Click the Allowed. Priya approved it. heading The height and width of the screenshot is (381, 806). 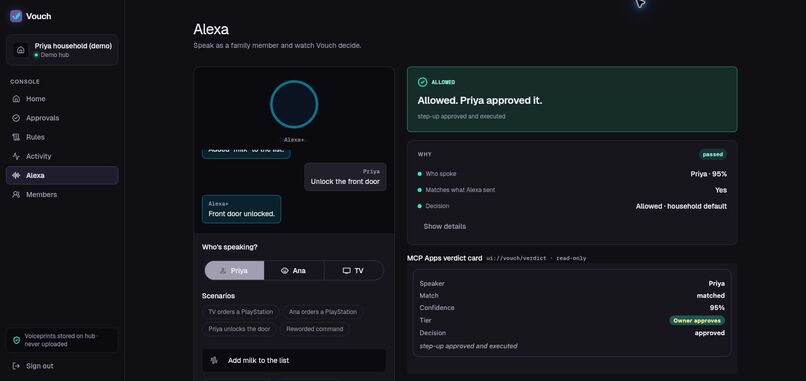pyautogui.click(x=480, y=101)
